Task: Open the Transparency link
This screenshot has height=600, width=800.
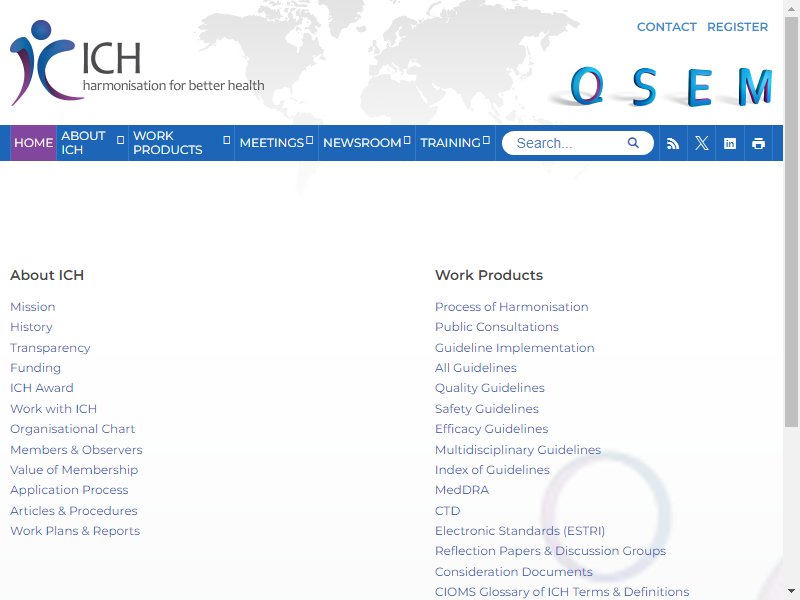Action: (50, 348)
